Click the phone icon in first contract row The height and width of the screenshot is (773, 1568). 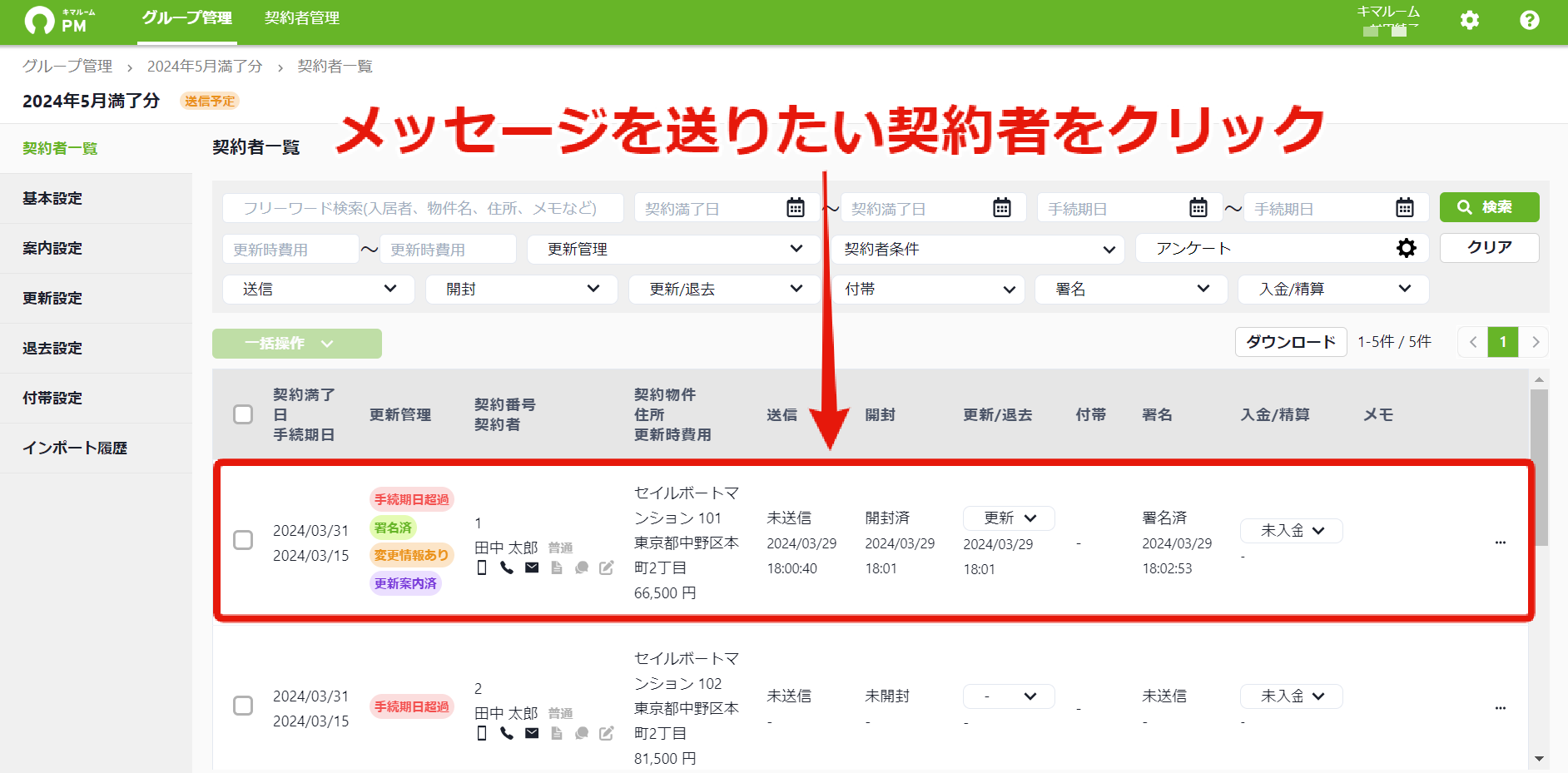point(507,567)
